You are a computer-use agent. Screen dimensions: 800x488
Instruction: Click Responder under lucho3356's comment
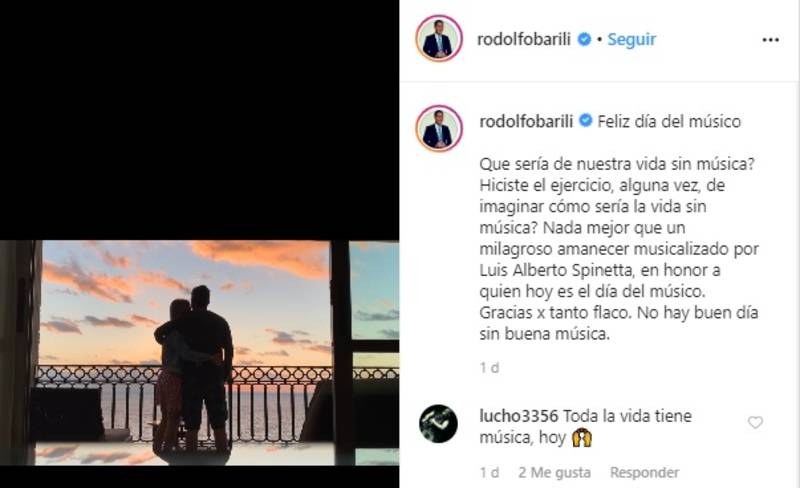pos(644,473)
